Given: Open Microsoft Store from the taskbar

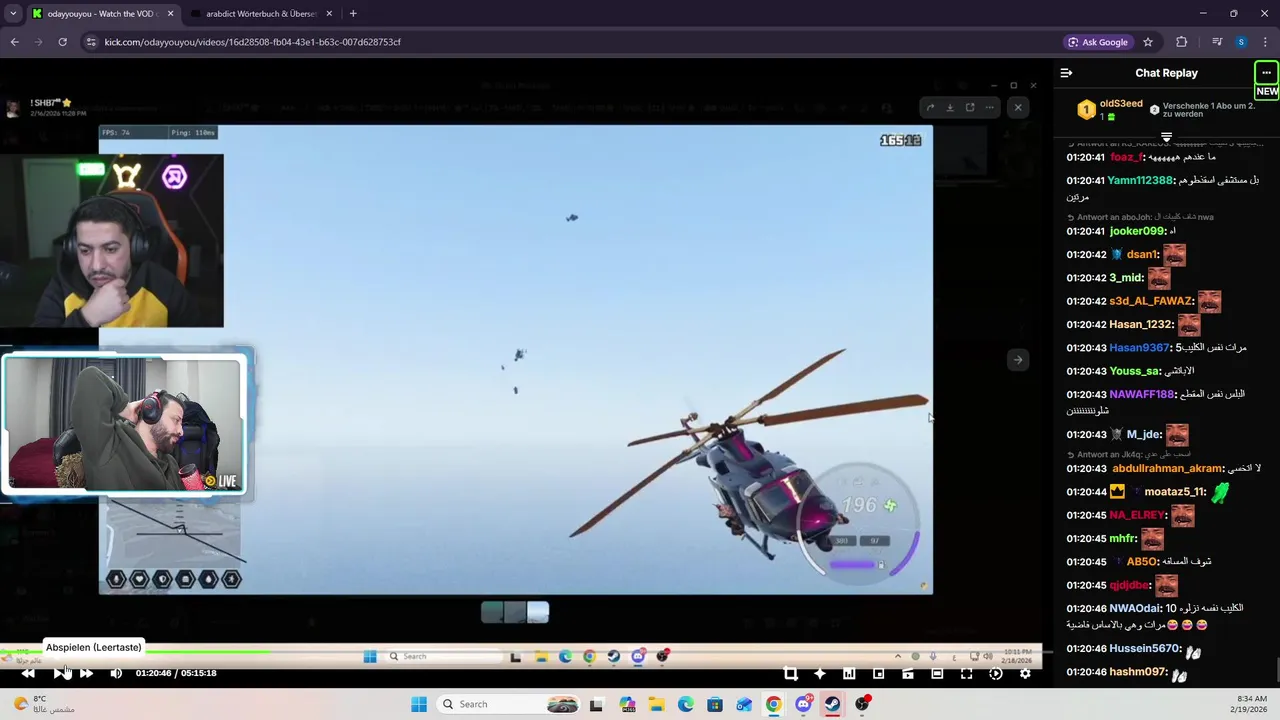Looking at the screenshot, I should pyautogui.click(x=715, y=704).
